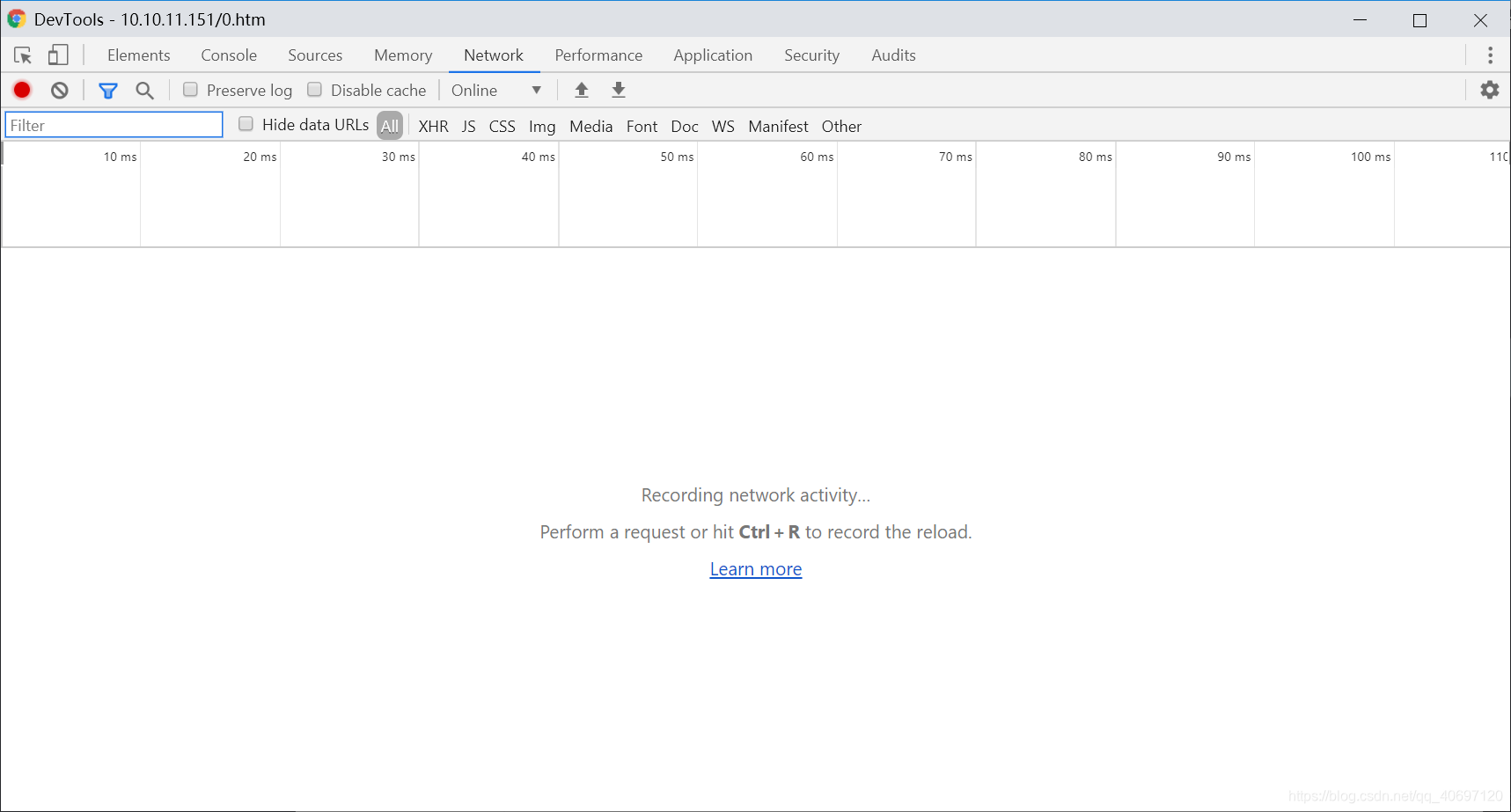Tick the Hide data URLs checkbox
Image resolution: width=1511 pixels, height=812 pixels.
point(246,124)
